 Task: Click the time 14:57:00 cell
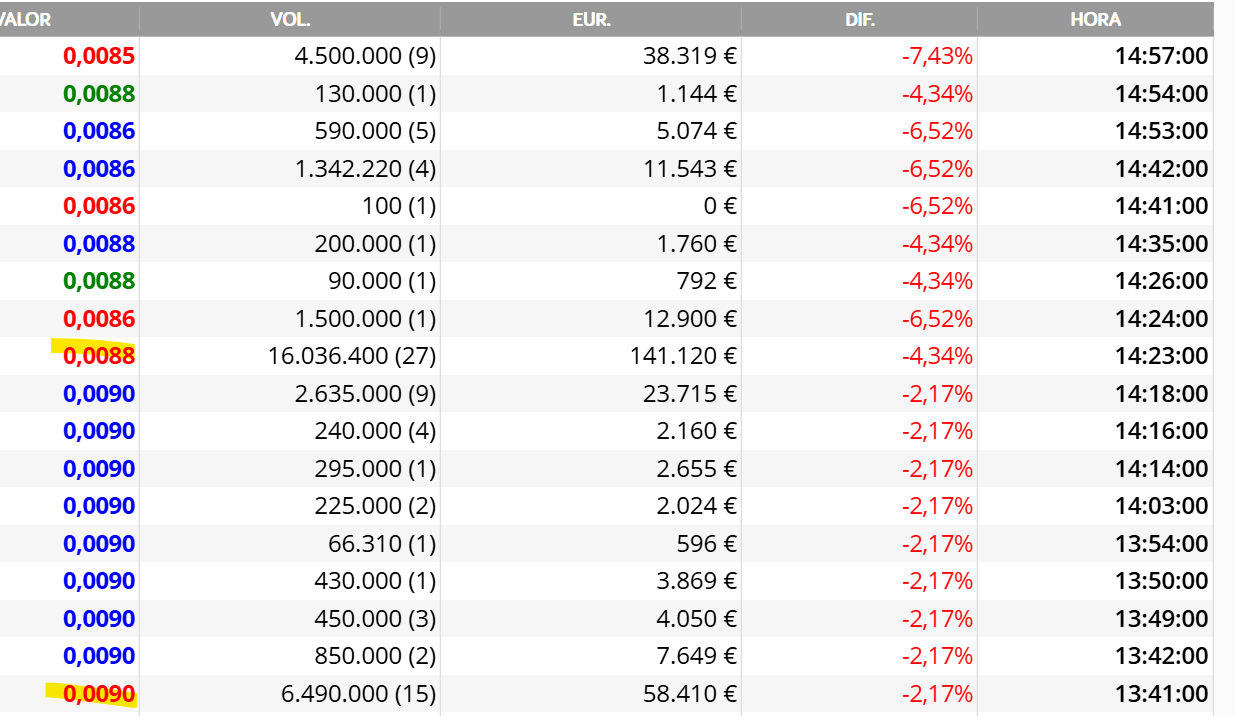pyautogui.click(x=1161, y=56)
